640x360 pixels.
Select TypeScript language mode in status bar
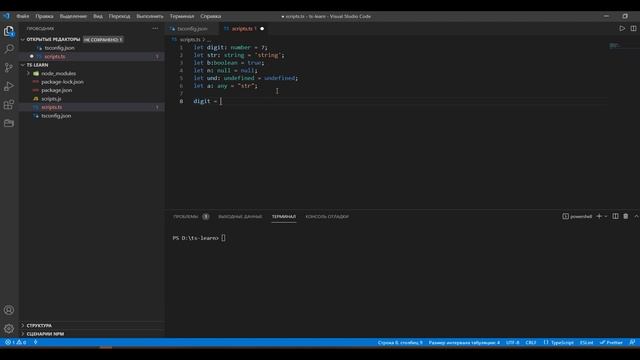pyautogui.click(x=558, y=342)
